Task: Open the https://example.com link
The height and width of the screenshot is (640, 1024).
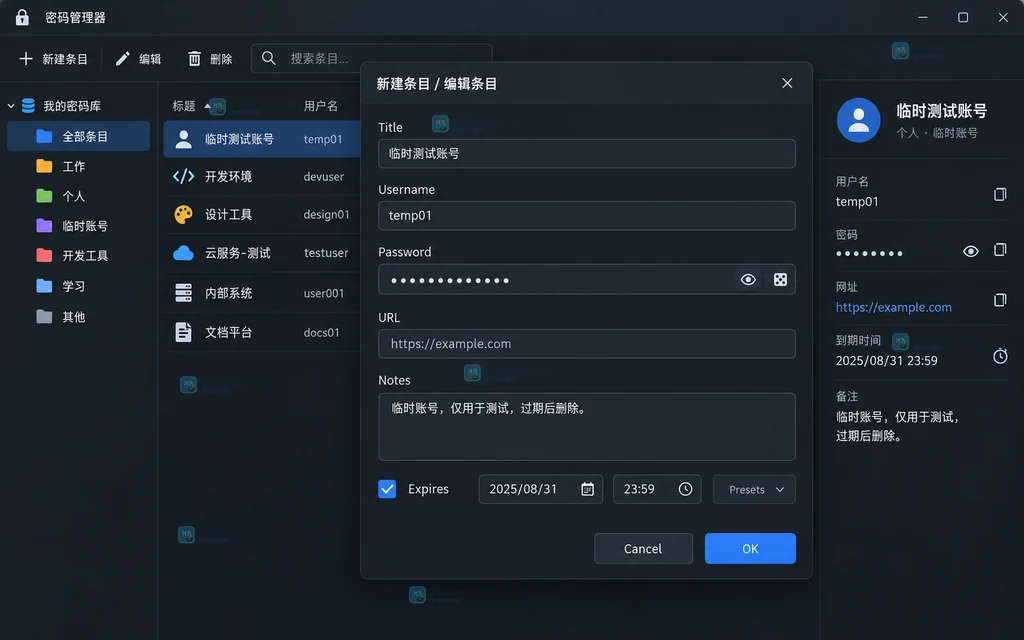Action: 893,307
